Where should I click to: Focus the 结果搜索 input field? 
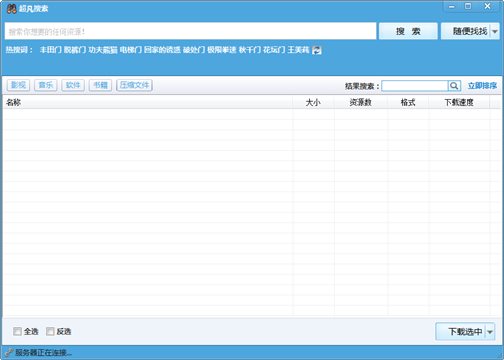415,86
